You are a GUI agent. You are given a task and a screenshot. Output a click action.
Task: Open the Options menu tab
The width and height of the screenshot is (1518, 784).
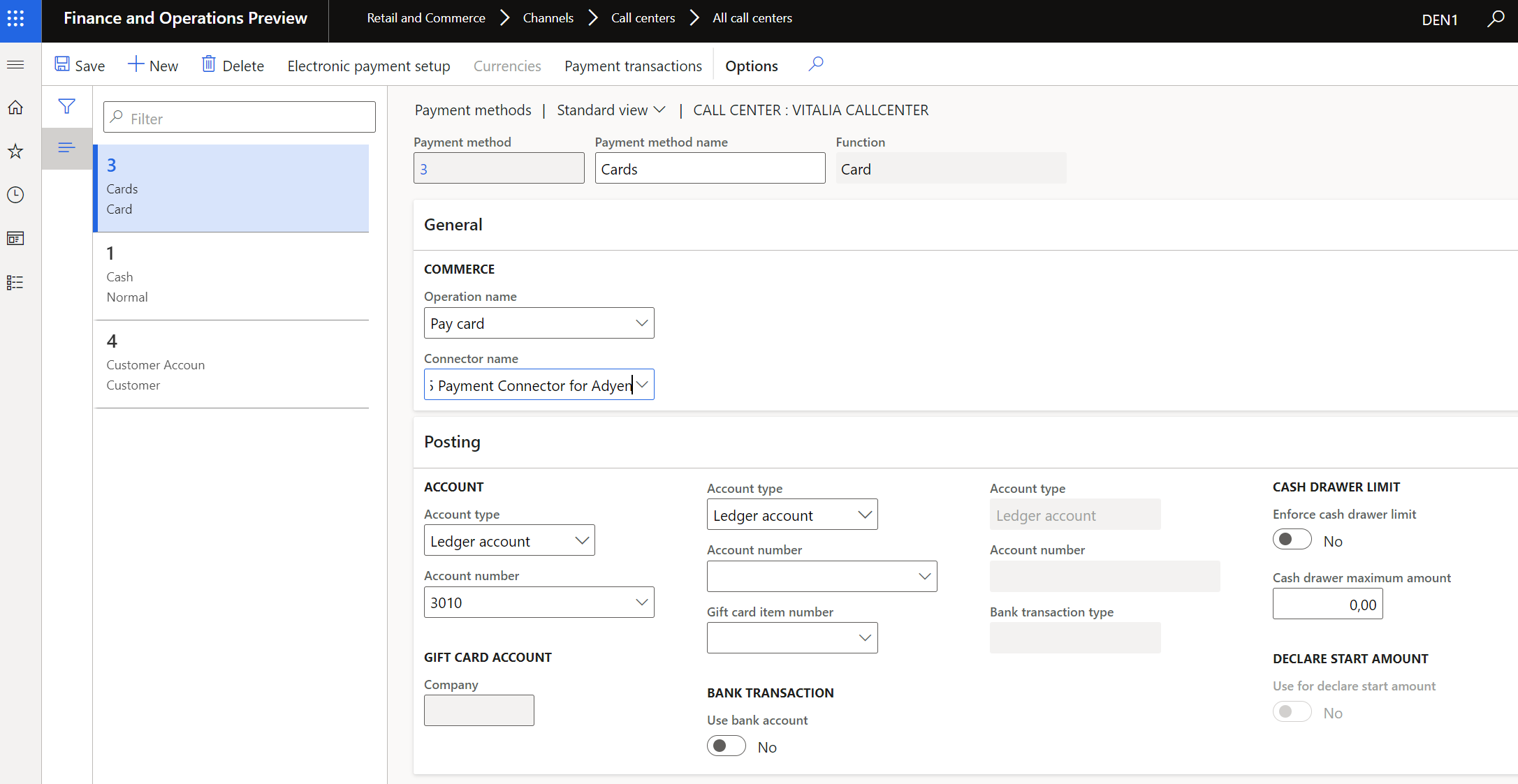click(751, 66)
